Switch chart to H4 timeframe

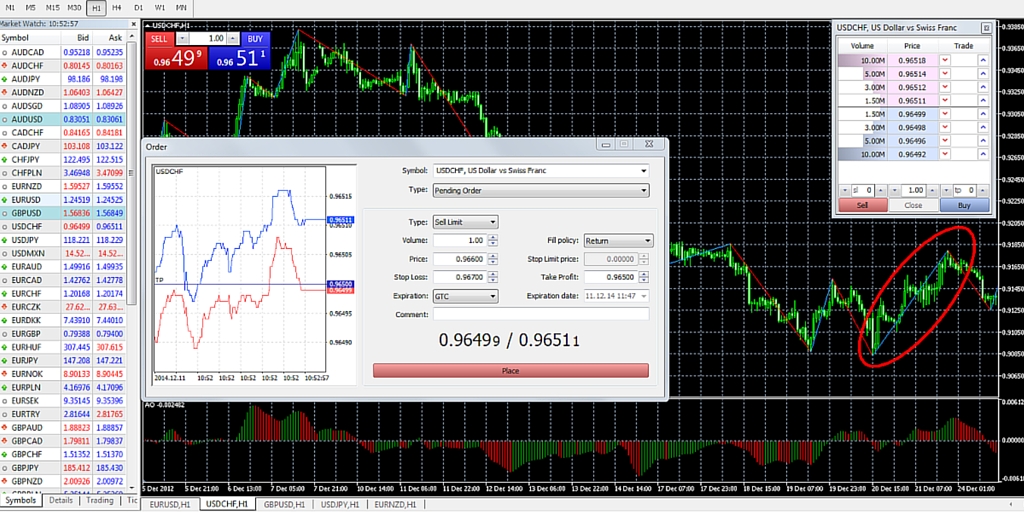117,8
